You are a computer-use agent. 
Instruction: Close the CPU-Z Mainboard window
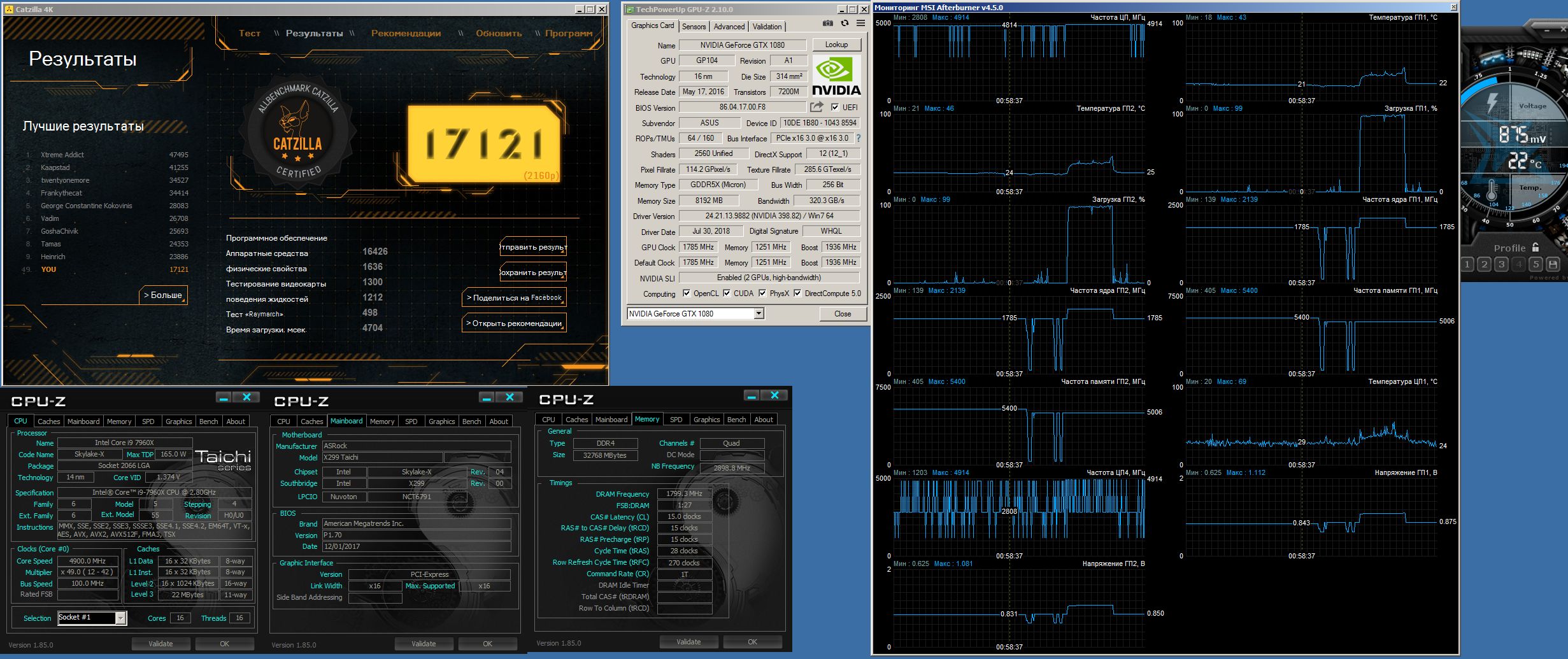point(510,397)
